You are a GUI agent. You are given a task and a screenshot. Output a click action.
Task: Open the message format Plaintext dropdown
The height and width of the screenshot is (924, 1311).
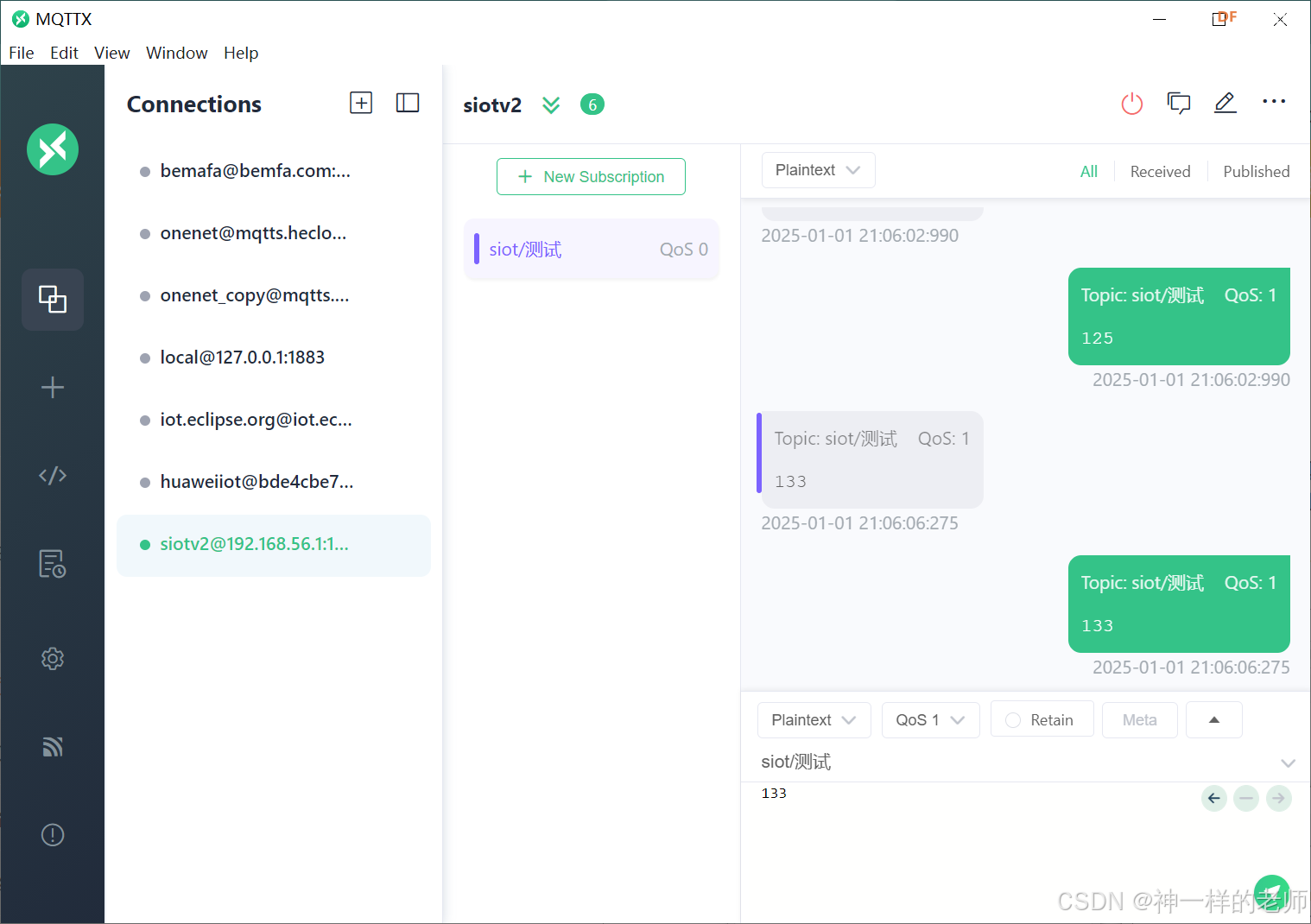pos(819,170)
